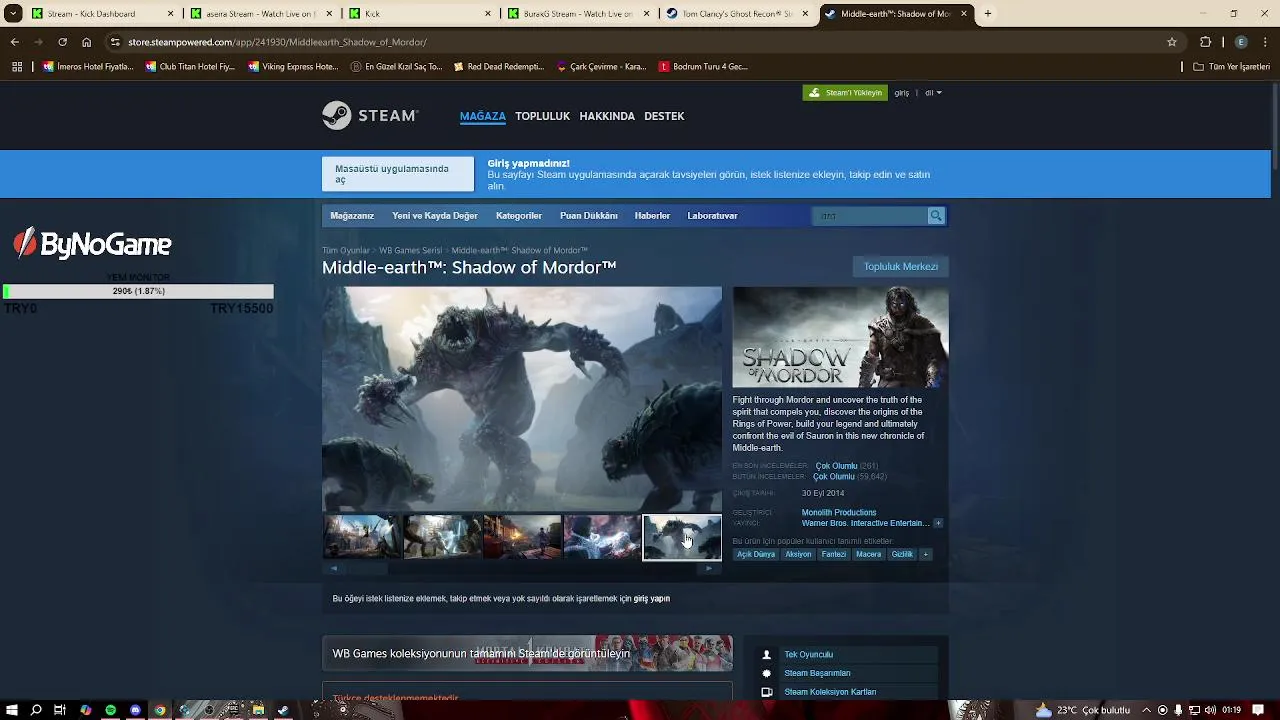This screenshot has height=720, width=1280.
Task: Click the Gizlilik tag
Action: [902, 554]
